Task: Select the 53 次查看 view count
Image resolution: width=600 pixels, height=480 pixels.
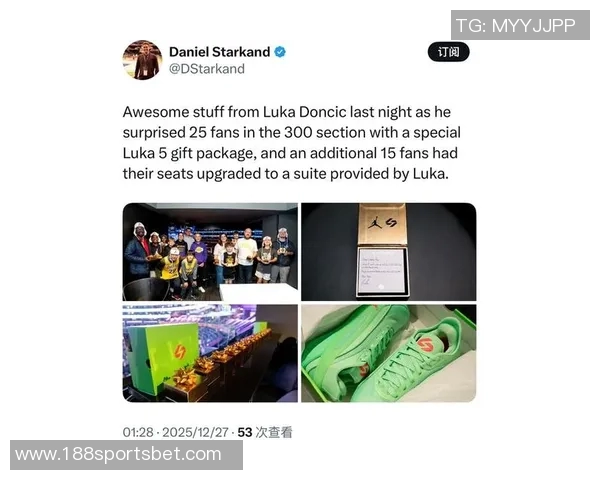Action: [265, 433]
